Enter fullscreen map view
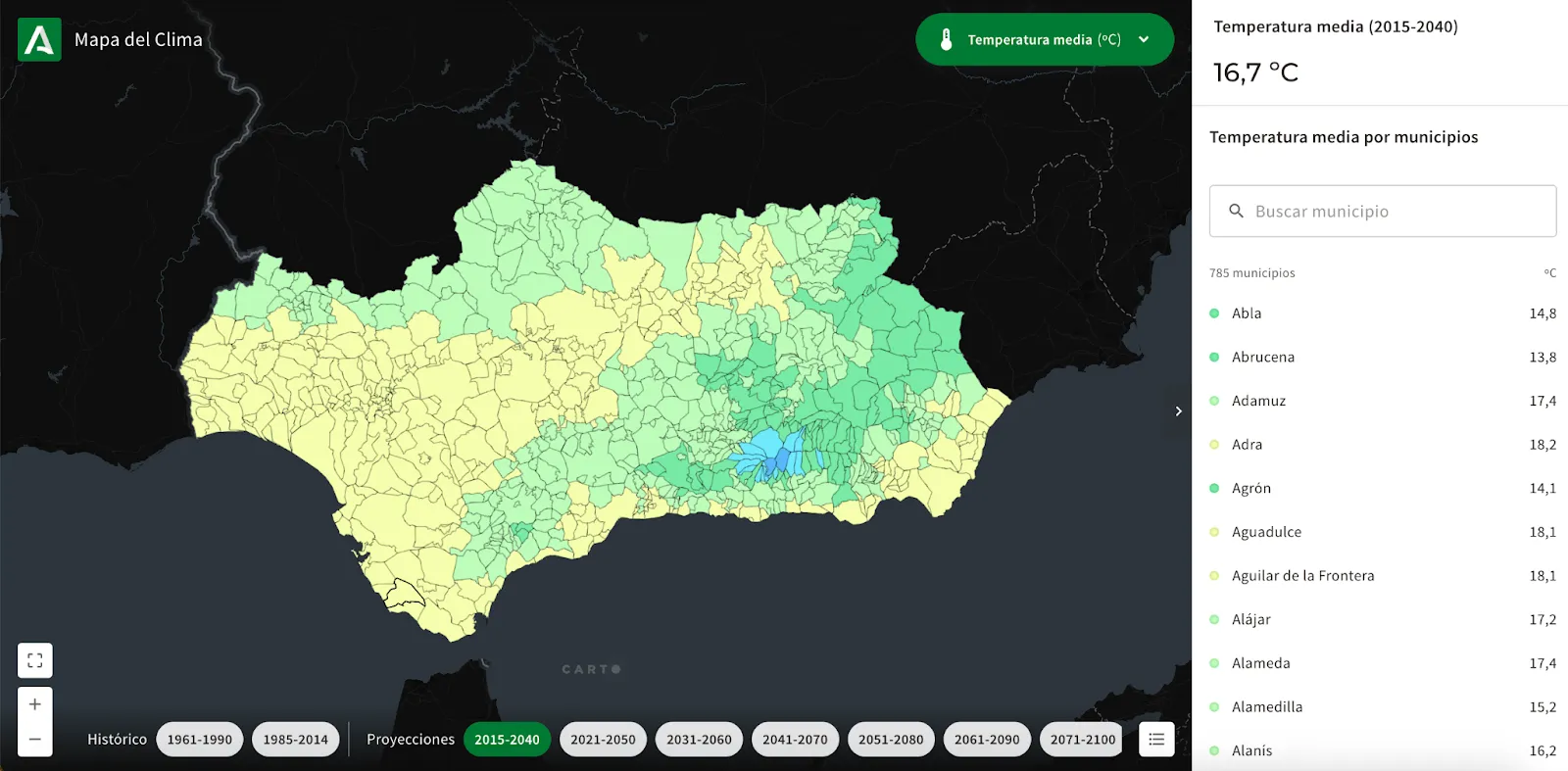This screenshot has height=771, width=1568. pyautogui.click(x=35, y=660)
